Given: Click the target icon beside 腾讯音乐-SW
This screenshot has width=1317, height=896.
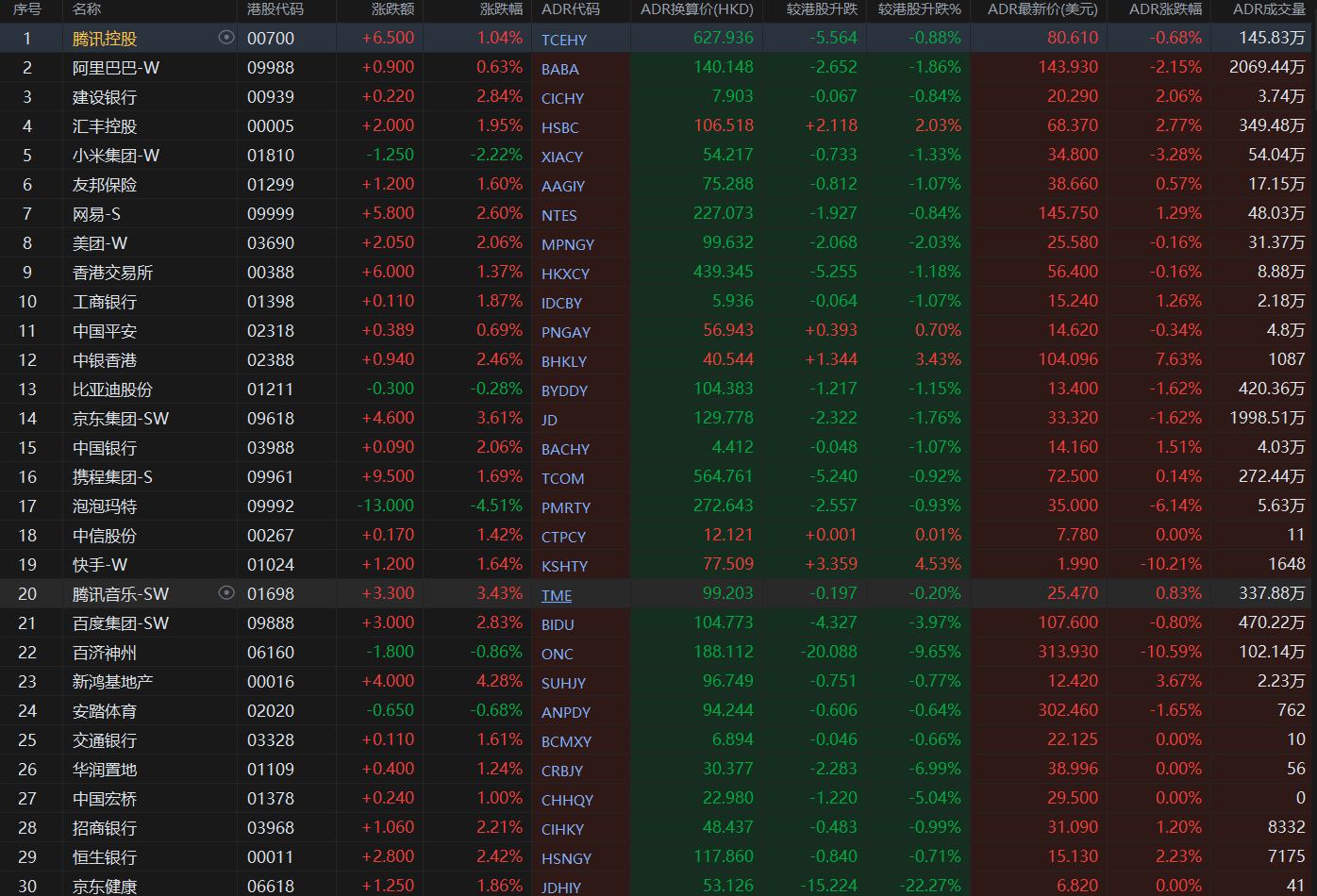Looking at the screenshot, I should [x=225, y=593].
